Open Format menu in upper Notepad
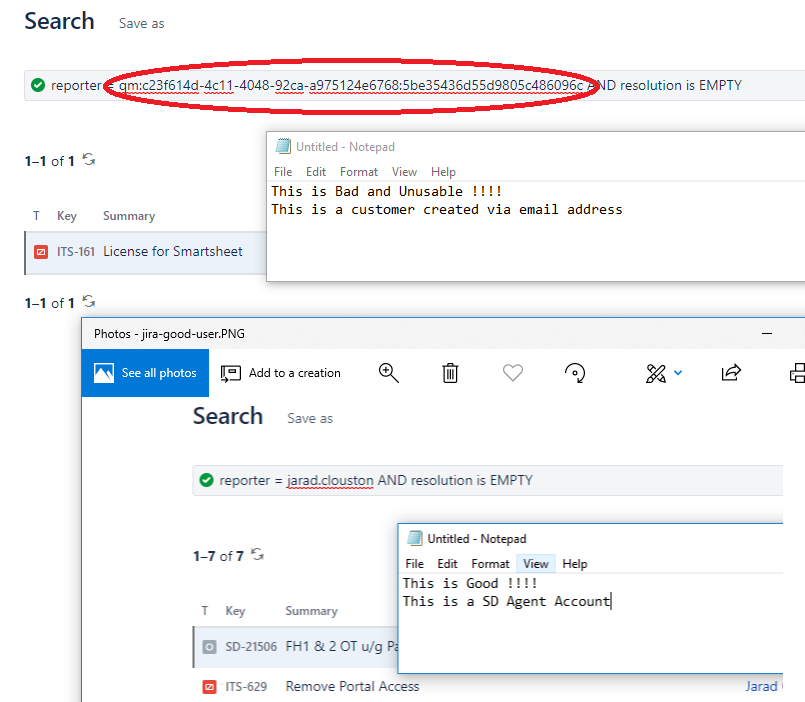The image size is (805, 702). coord(359,172)
